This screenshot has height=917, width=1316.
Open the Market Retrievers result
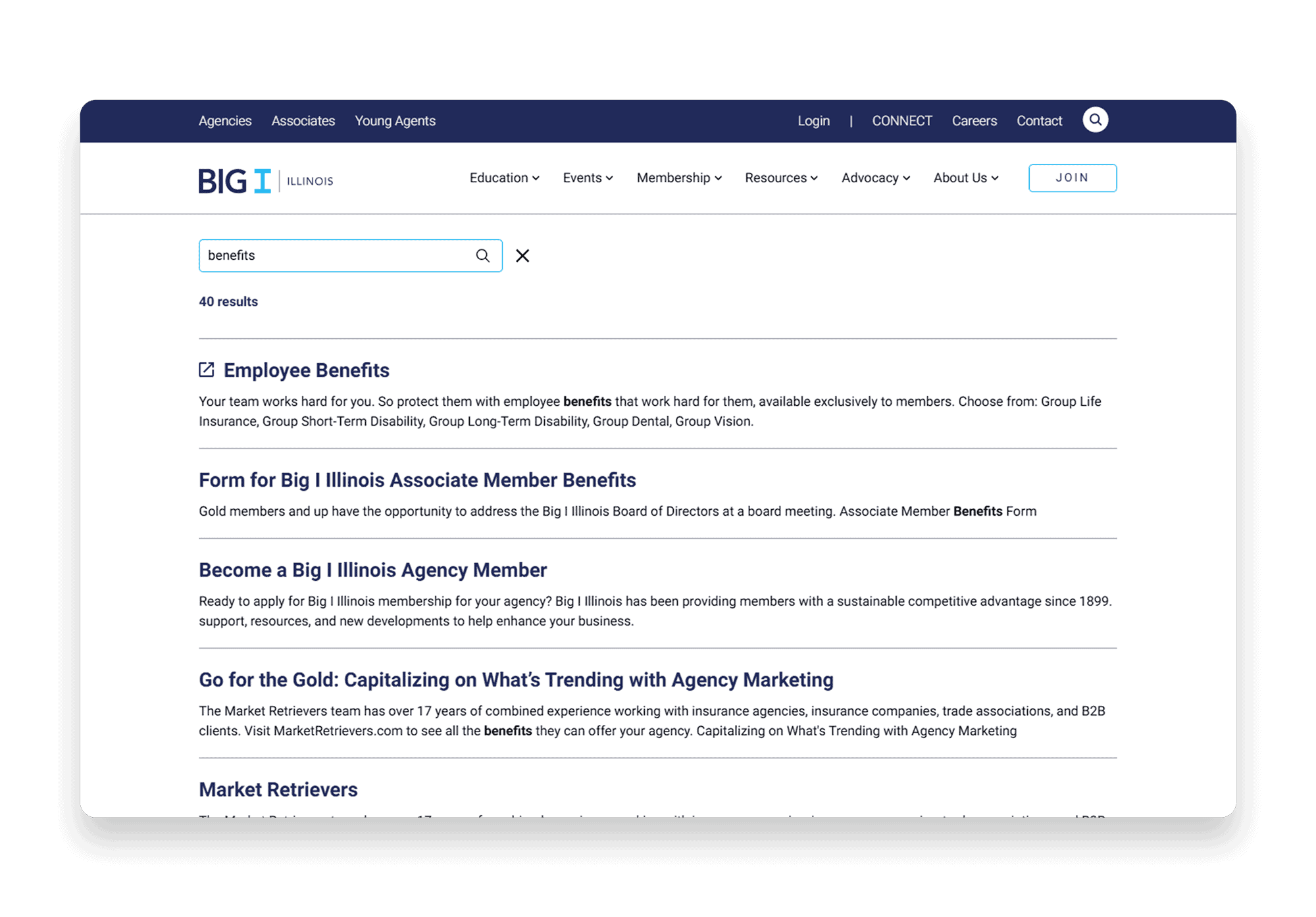click(278, 789)
